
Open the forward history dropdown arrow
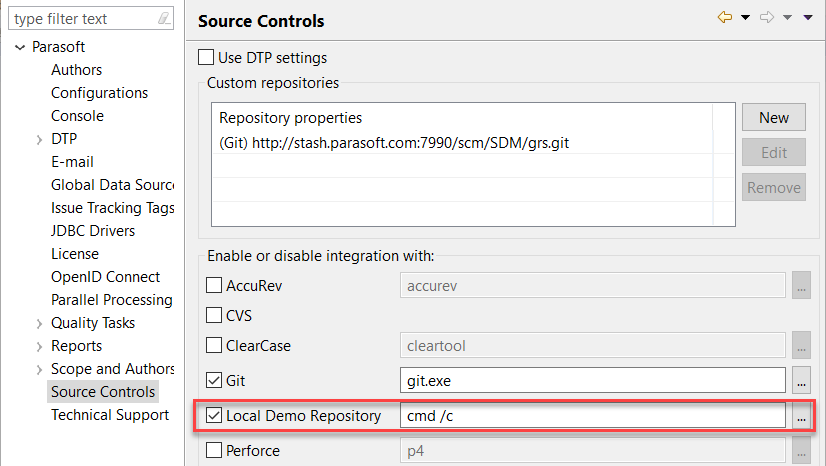tap(787, 17)
